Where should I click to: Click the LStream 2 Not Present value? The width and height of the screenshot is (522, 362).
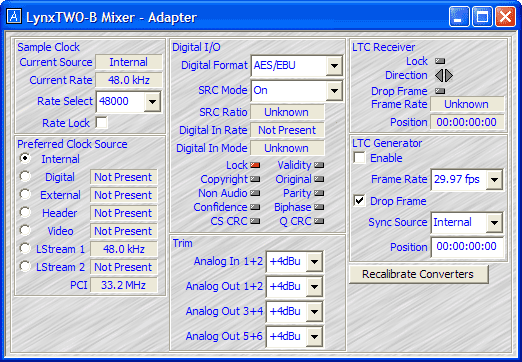[x=124, y=267]
